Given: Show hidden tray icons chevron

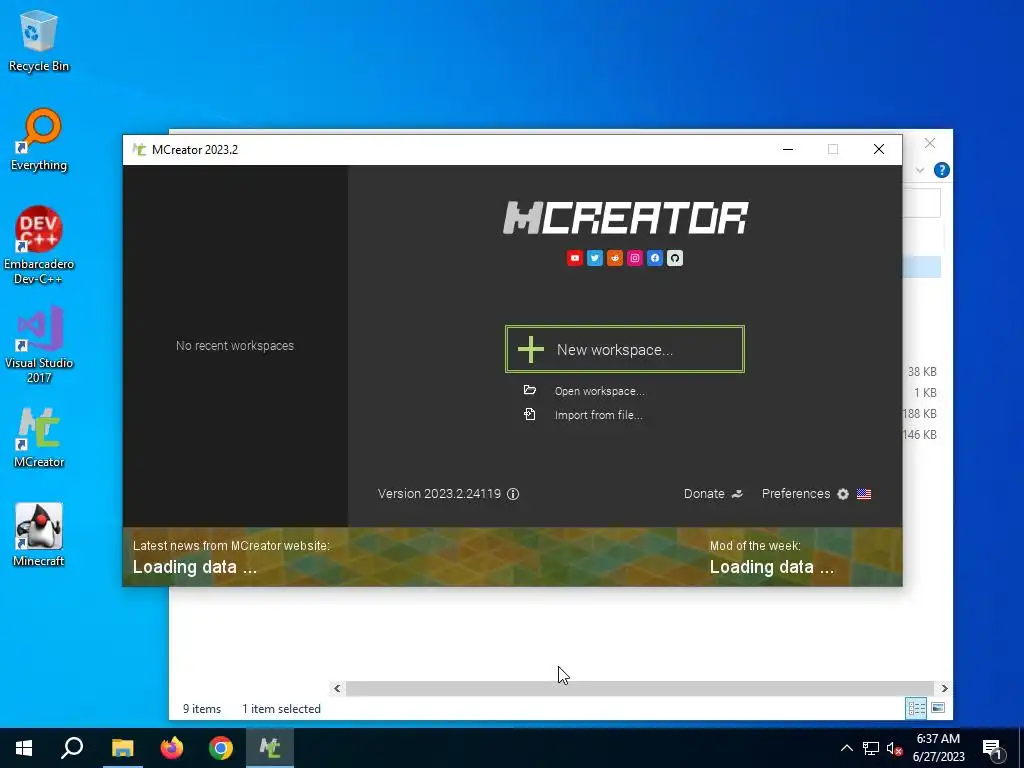Looking at the screenshot, I should 846,748.
